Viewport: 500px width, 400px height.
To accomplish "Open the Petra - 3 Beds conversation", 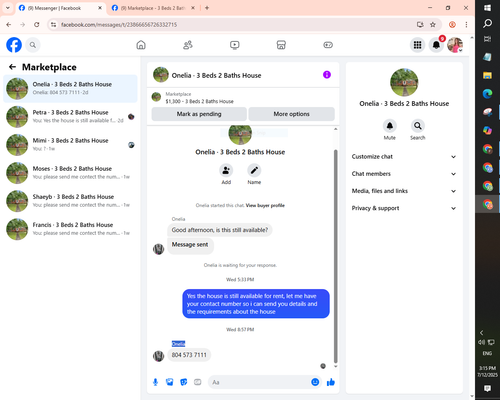I will pyautogui.click(x=70, y=117).
